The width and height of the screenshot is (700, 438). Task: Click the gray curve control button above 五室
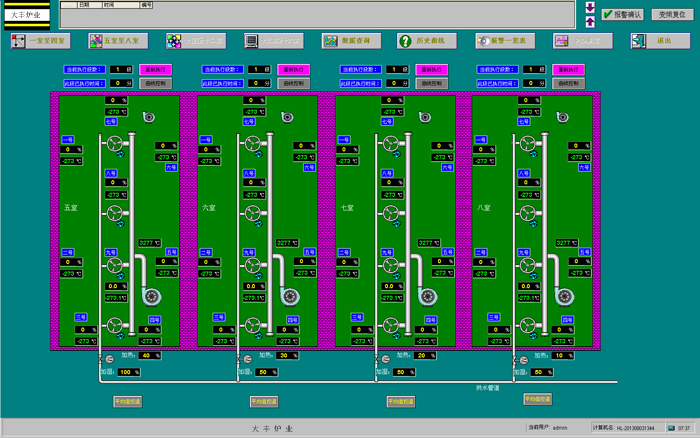155,83
